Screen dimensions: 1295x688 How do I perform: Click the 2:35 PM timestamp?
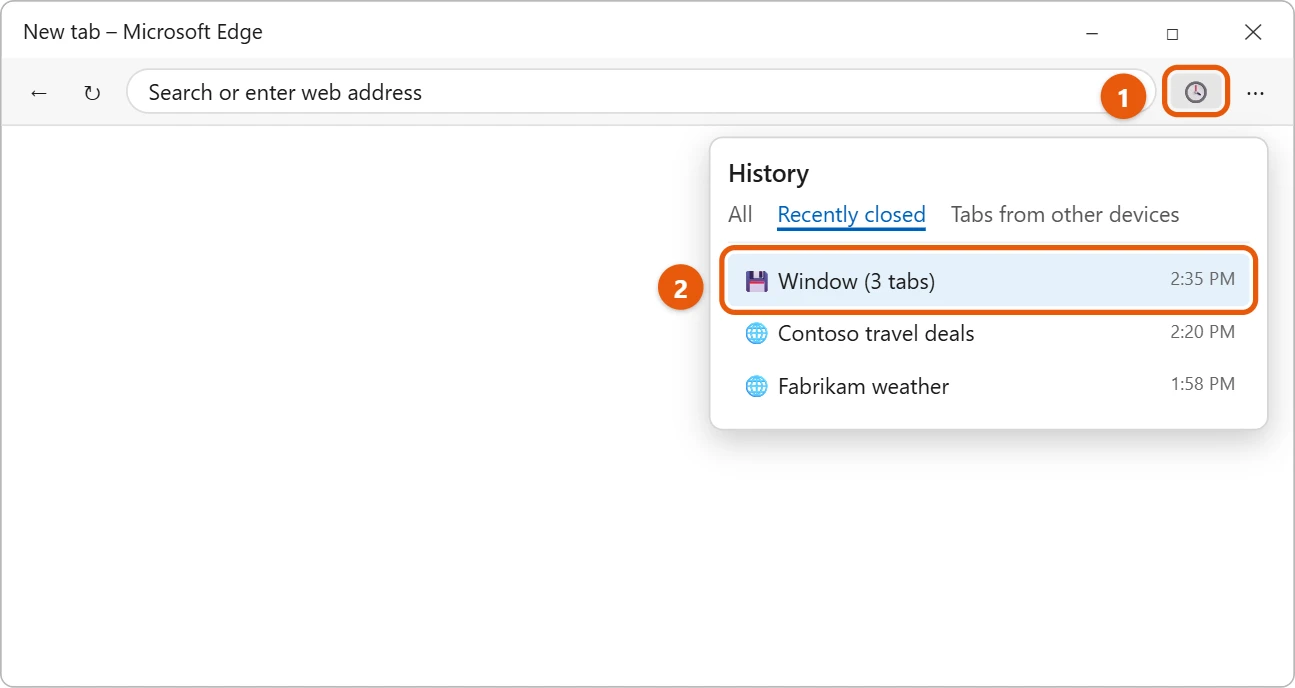coord(1202,279)
